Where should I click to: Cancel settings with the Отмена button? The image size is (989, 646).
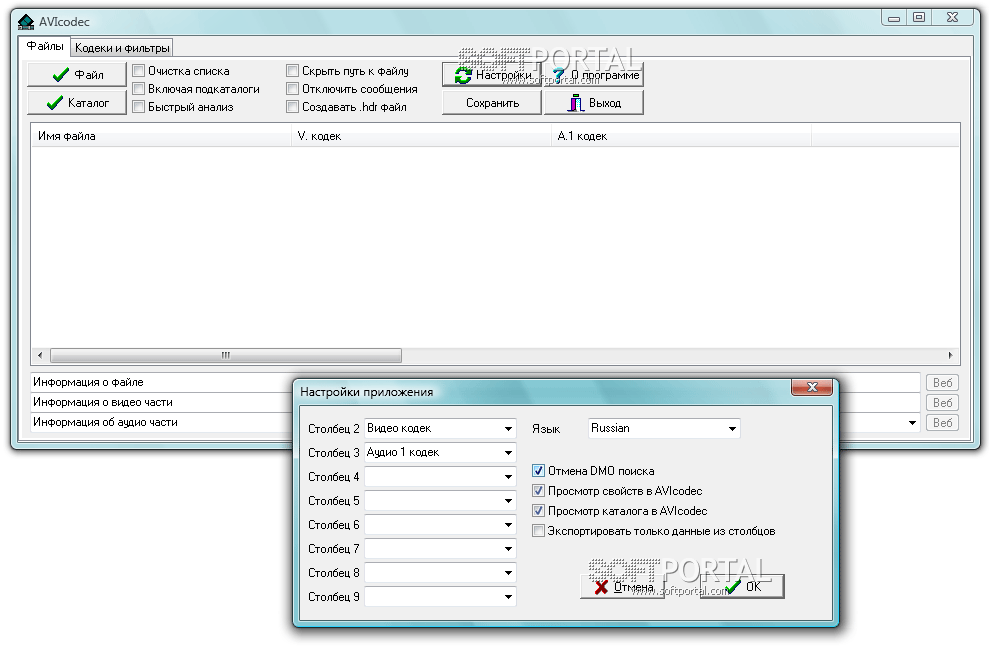click(623, 587)
